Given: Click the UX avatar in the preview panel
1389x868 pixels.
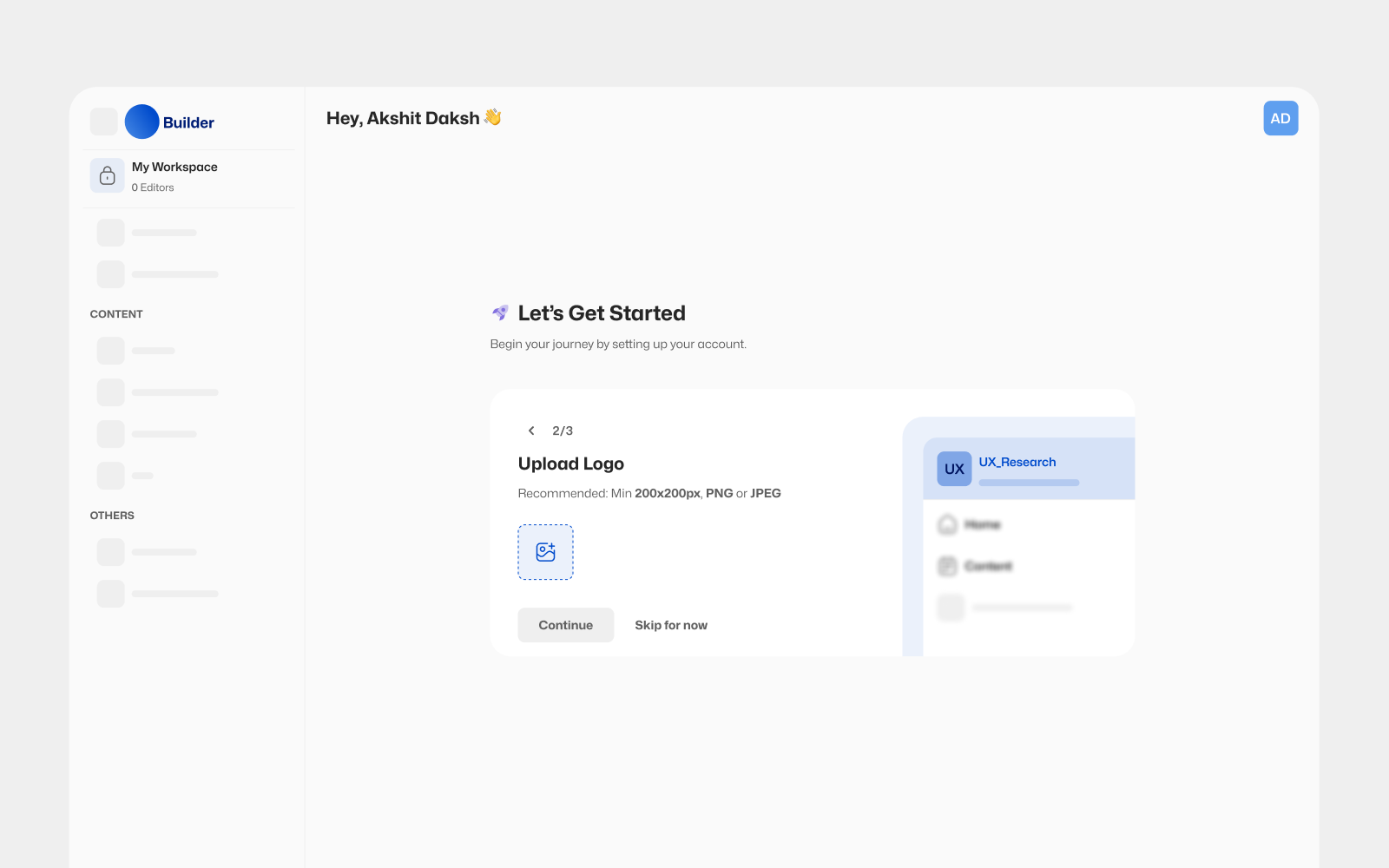Looking at the screenshot, I should pyautogui.click(x=953, y=469).
